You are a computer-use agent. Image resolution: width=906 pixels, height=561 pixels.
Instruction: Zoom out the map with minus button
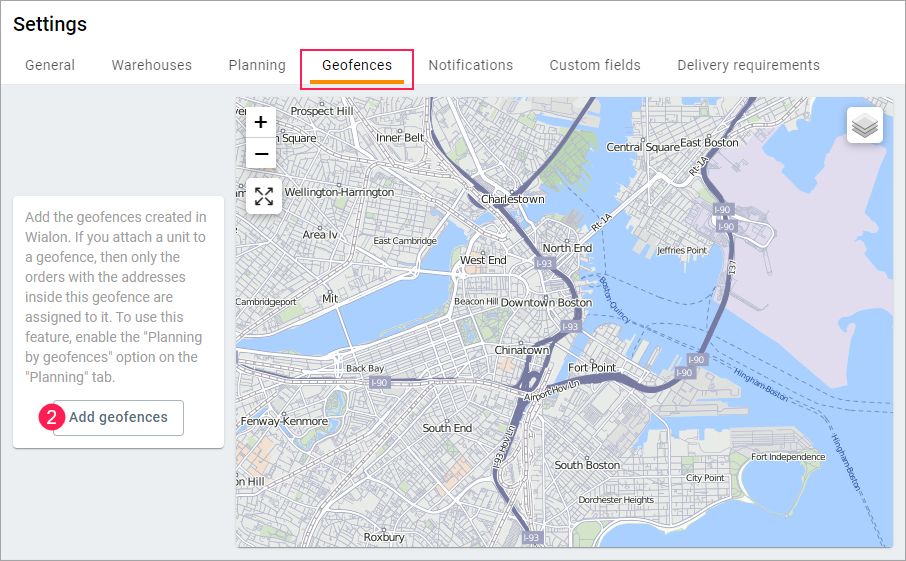coord(261,154)
